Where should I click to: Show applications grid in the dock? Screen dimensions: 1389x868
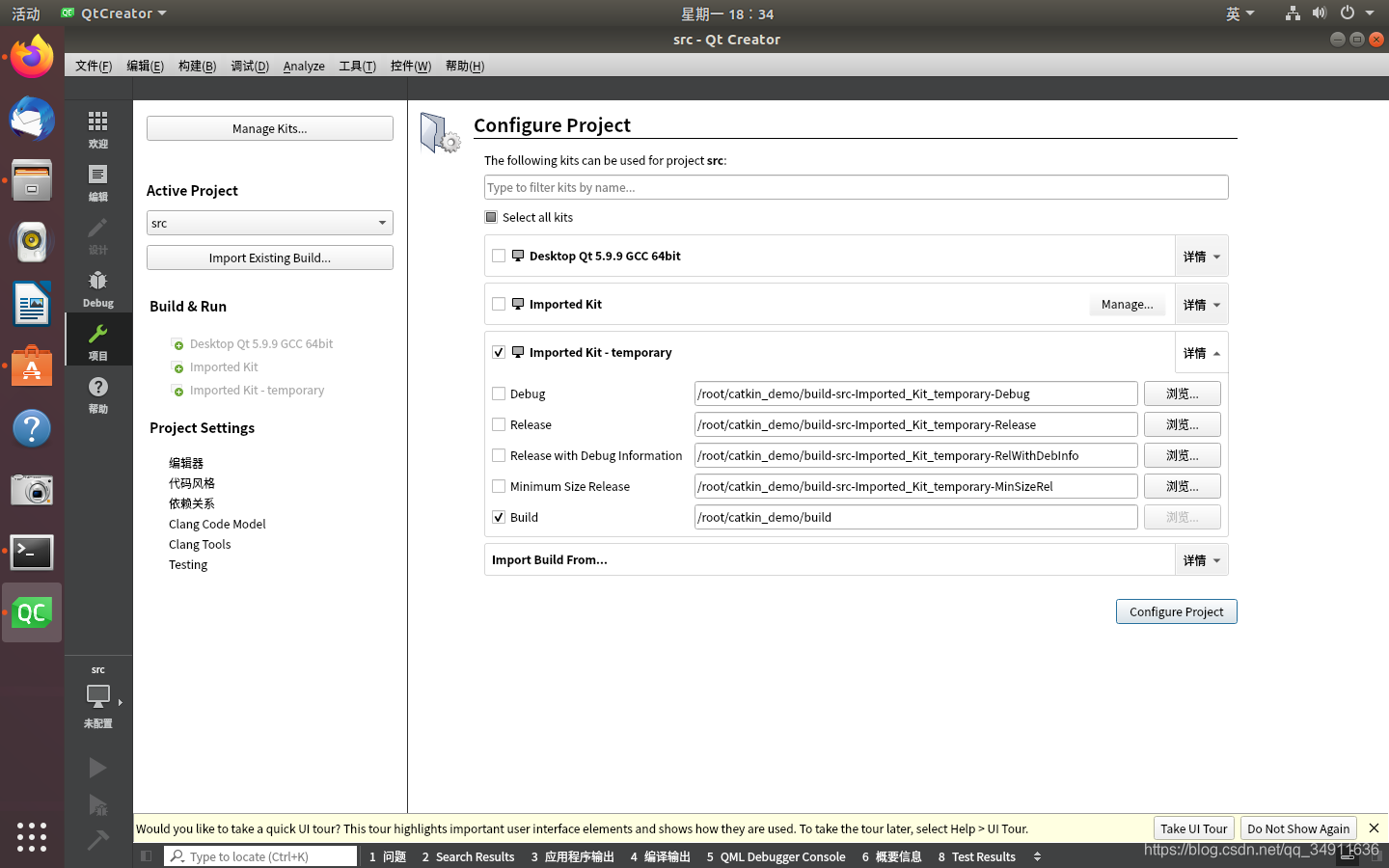tap(32, 836)
